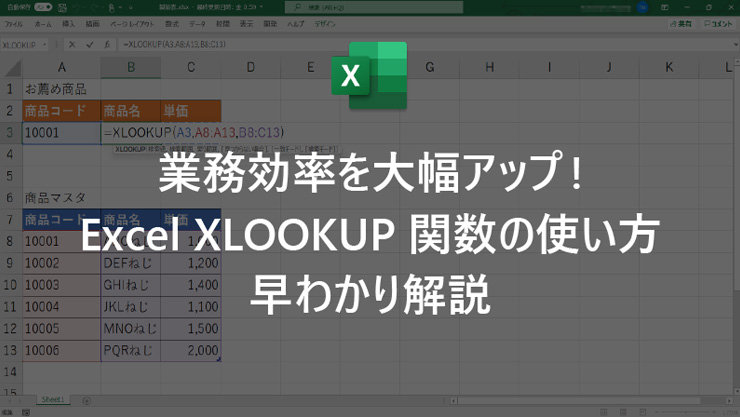The width and height of the screenshot is (740, 417).
Task: Open the user account avatar
Action: (642, 7)
